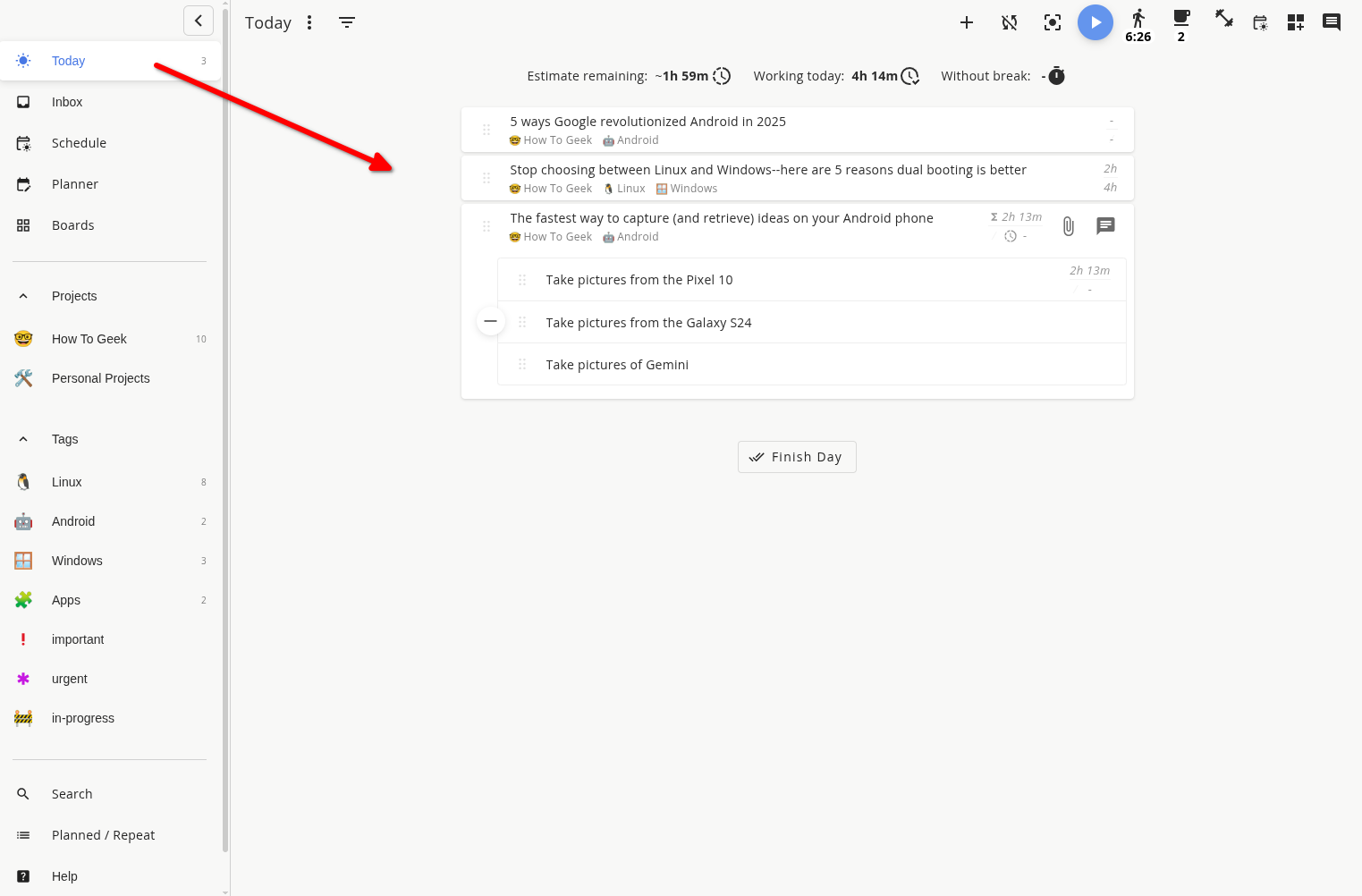This screenshot has width=1362, height=896.
Task: Click drag handle of Galaxy S24 subtask
Action: (522, 322)
